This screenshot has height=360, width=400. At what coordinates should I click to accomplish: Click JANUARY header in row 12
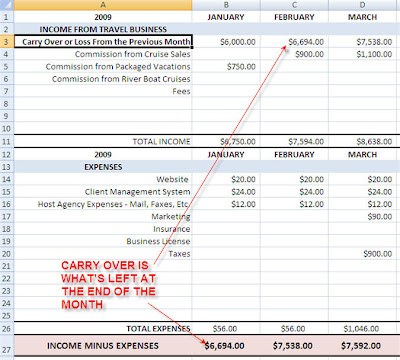pos(226,155)
